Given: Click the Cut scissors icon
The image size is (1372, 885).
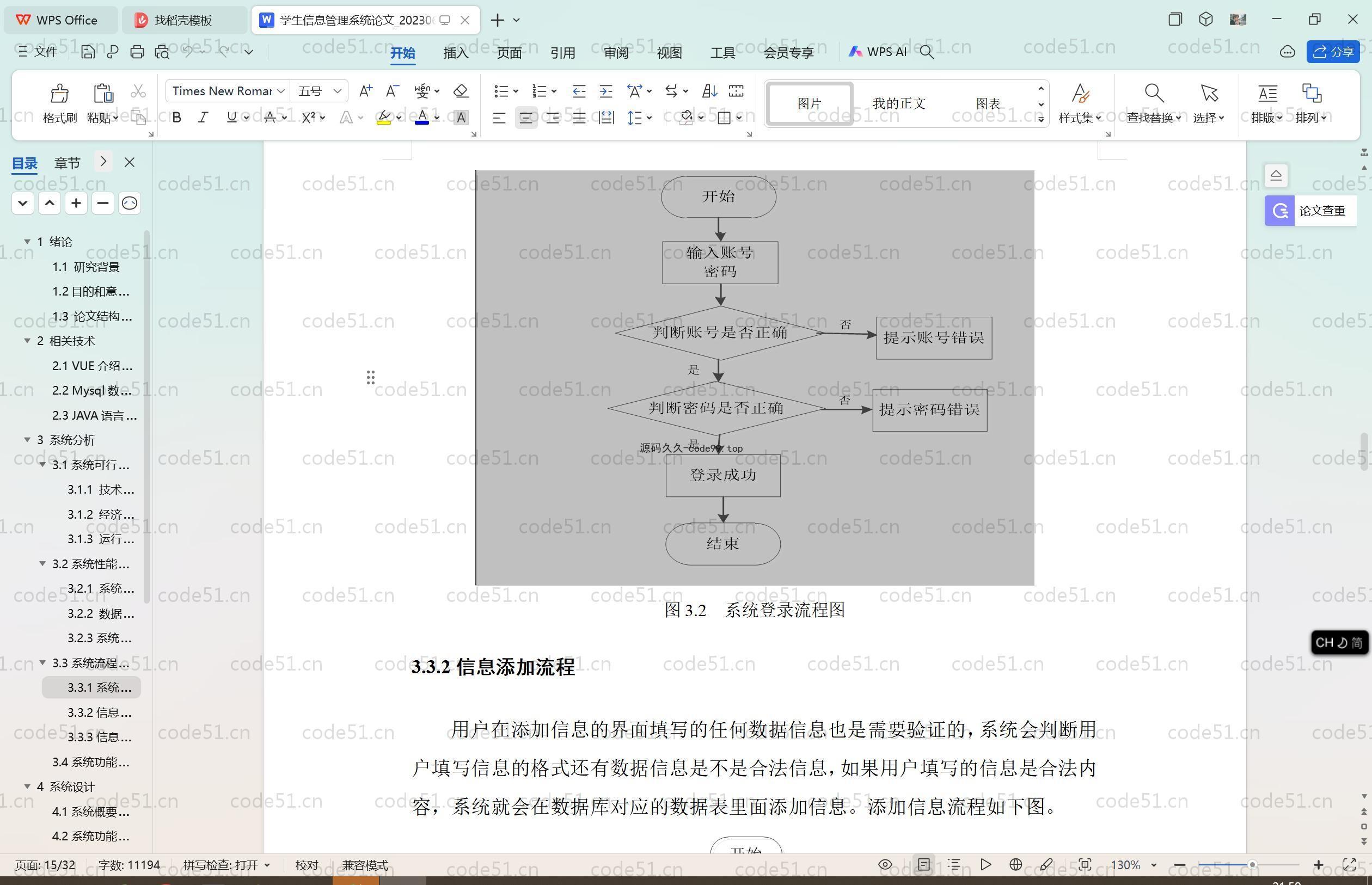Looking at the screenshot, I should (x=138, y=91).
